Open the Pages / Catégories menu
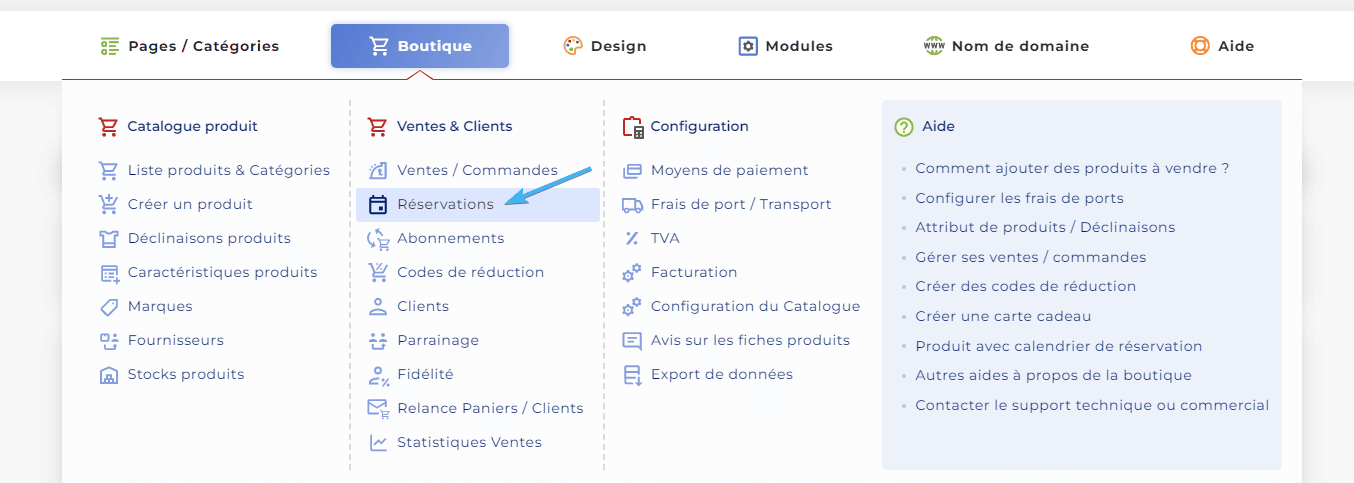 click(190, 46)
